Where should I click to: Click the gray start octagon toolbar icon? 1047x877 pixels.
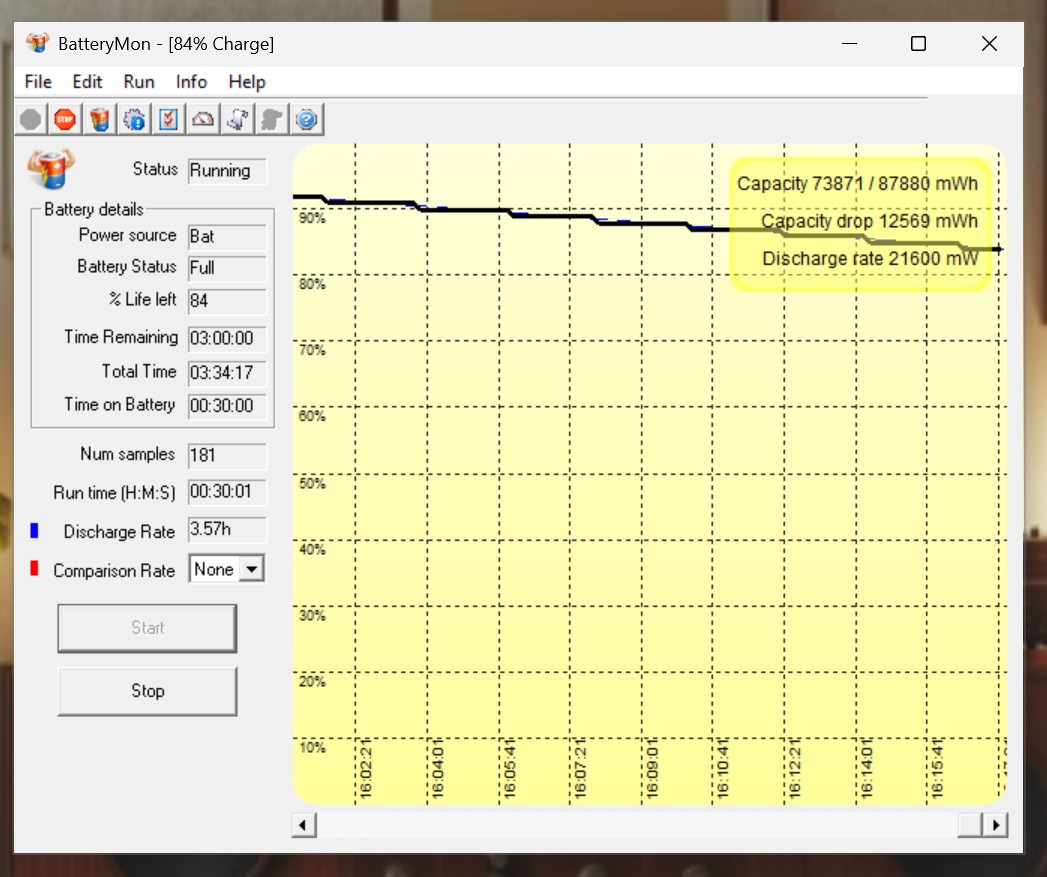click(31, 120)
